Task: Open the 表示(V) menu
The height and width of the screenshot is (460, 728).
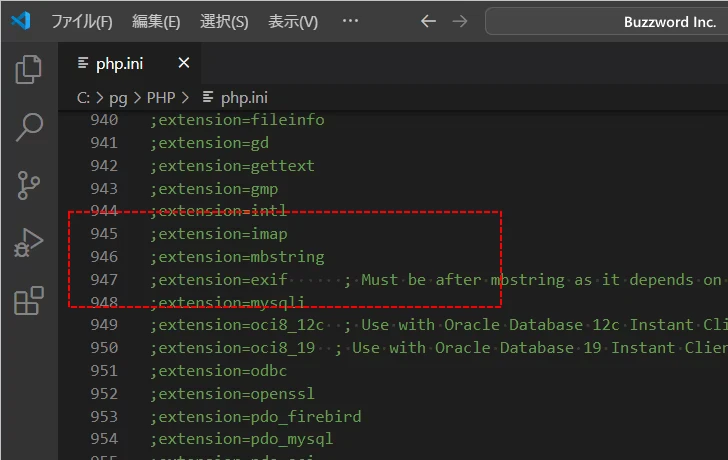Action: click(x=293, y=21)
